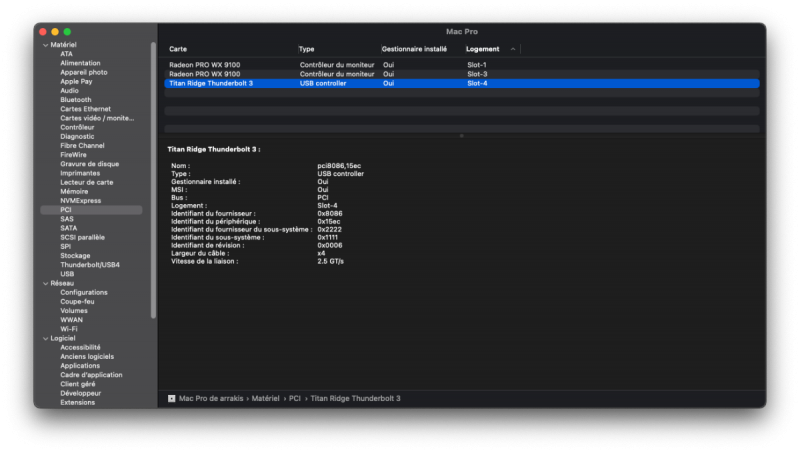The width and height of the screenshot is (800, 453).
Task: Click the pci8086,15ec name value
Action: (x=339, y=166)
